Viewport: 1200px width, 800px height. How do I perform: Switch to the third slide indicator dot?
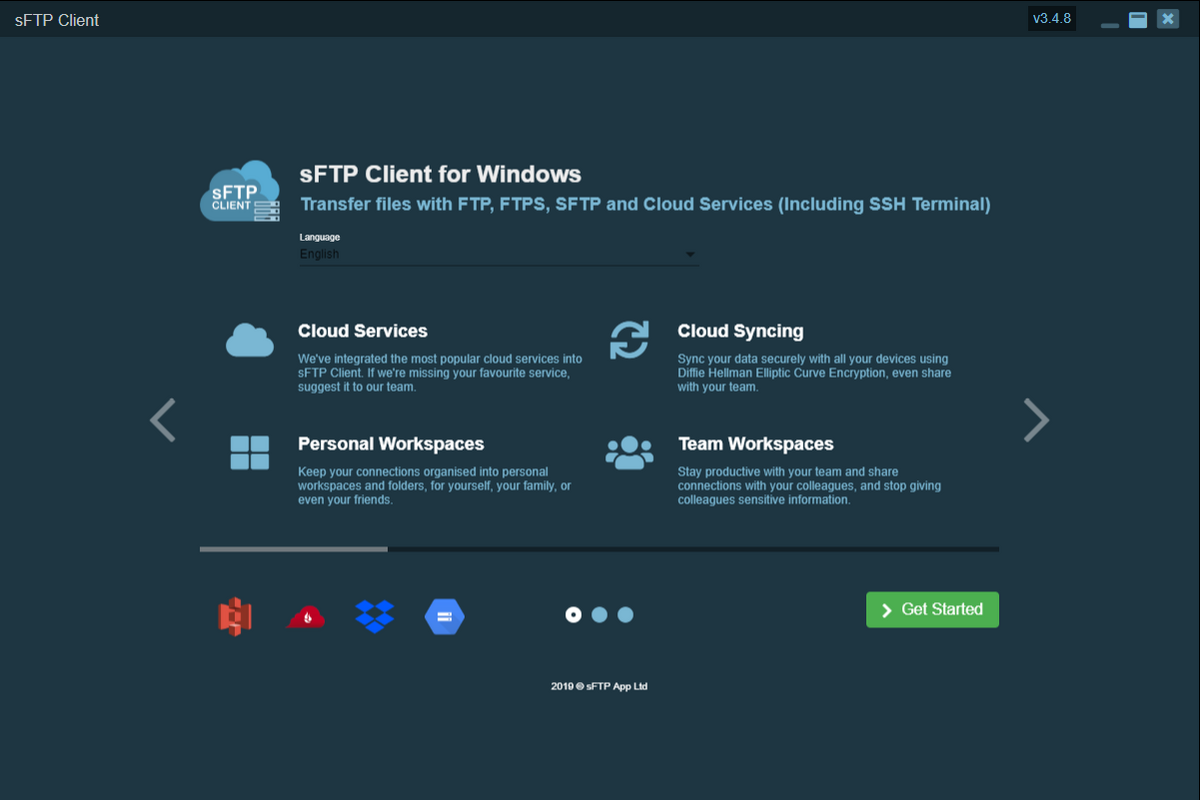coord(625,615)
